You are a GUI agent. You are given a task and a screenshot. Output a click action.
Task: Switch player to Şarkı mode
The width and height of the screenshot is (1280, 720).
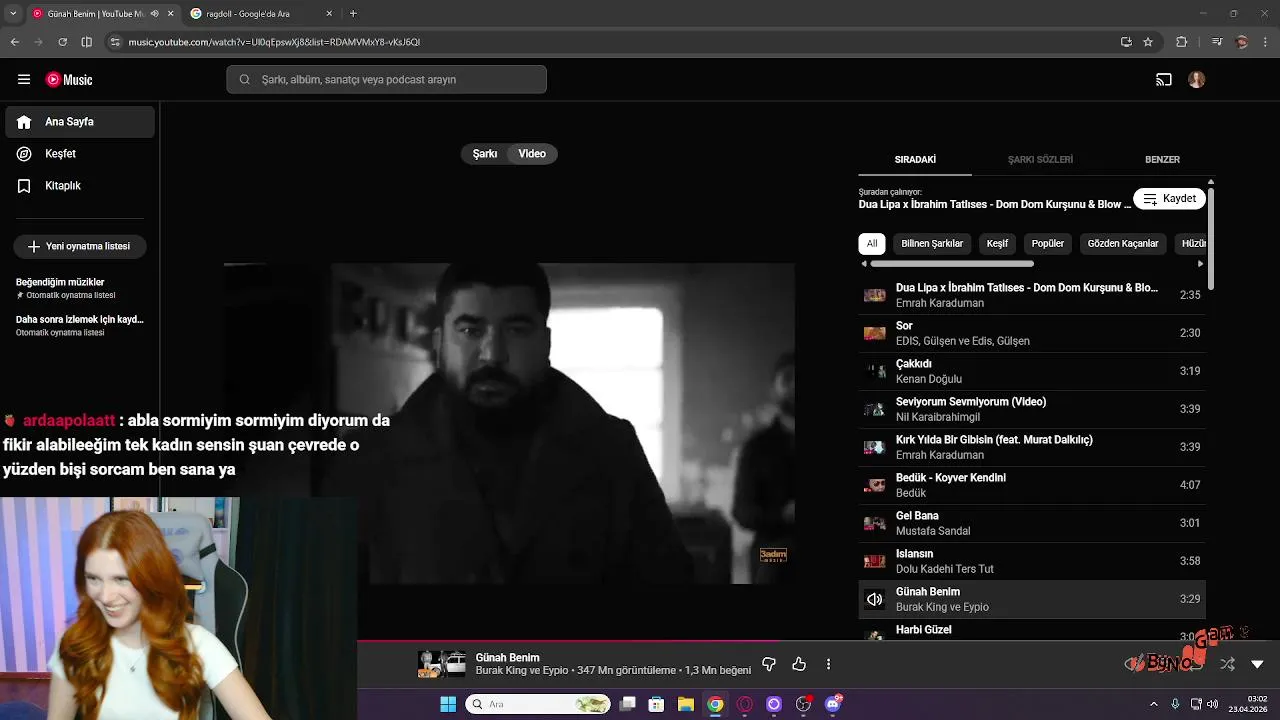click(x=485, y=154)
